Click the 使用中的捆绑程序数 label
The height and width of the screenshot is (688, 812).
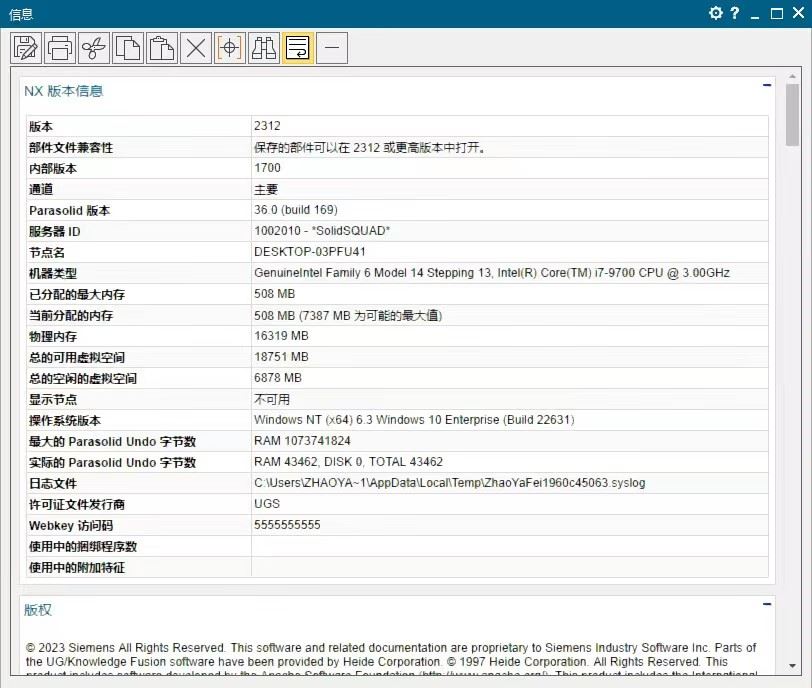[x=83, y=547]
